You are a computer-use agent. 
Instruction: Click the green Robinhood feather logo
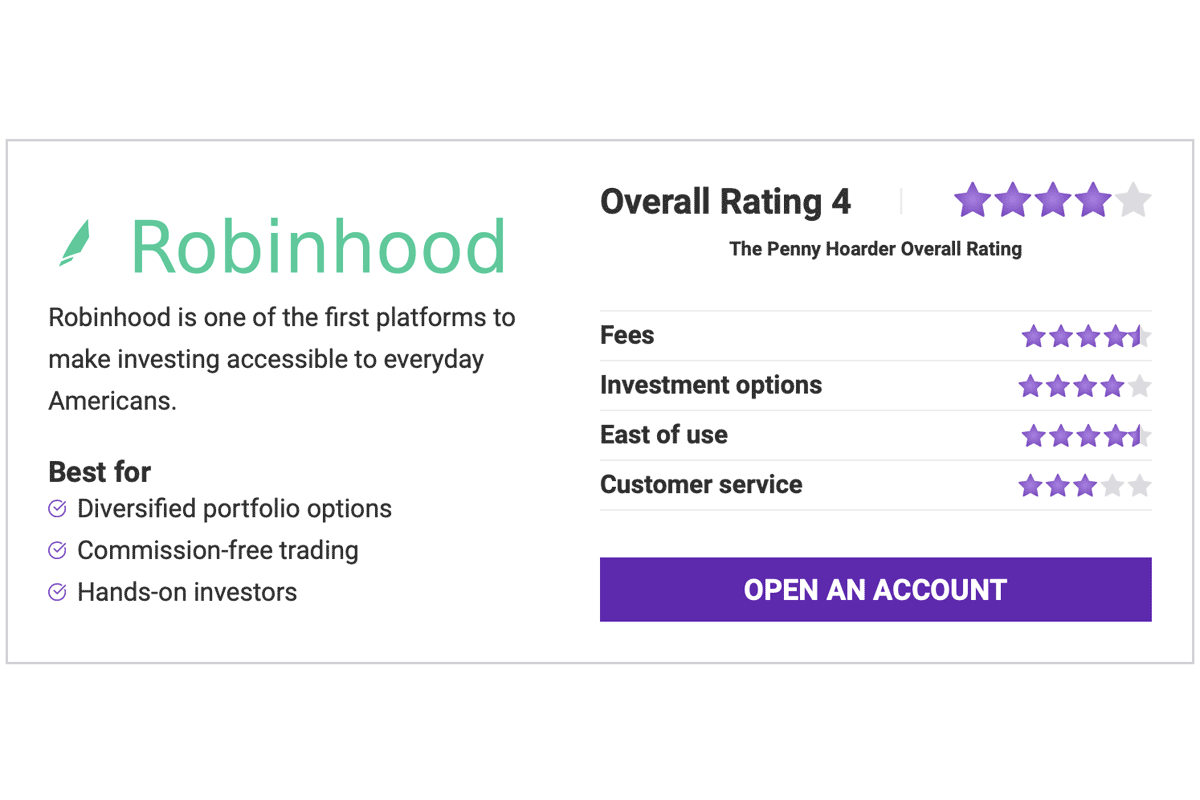click(75, 243)
